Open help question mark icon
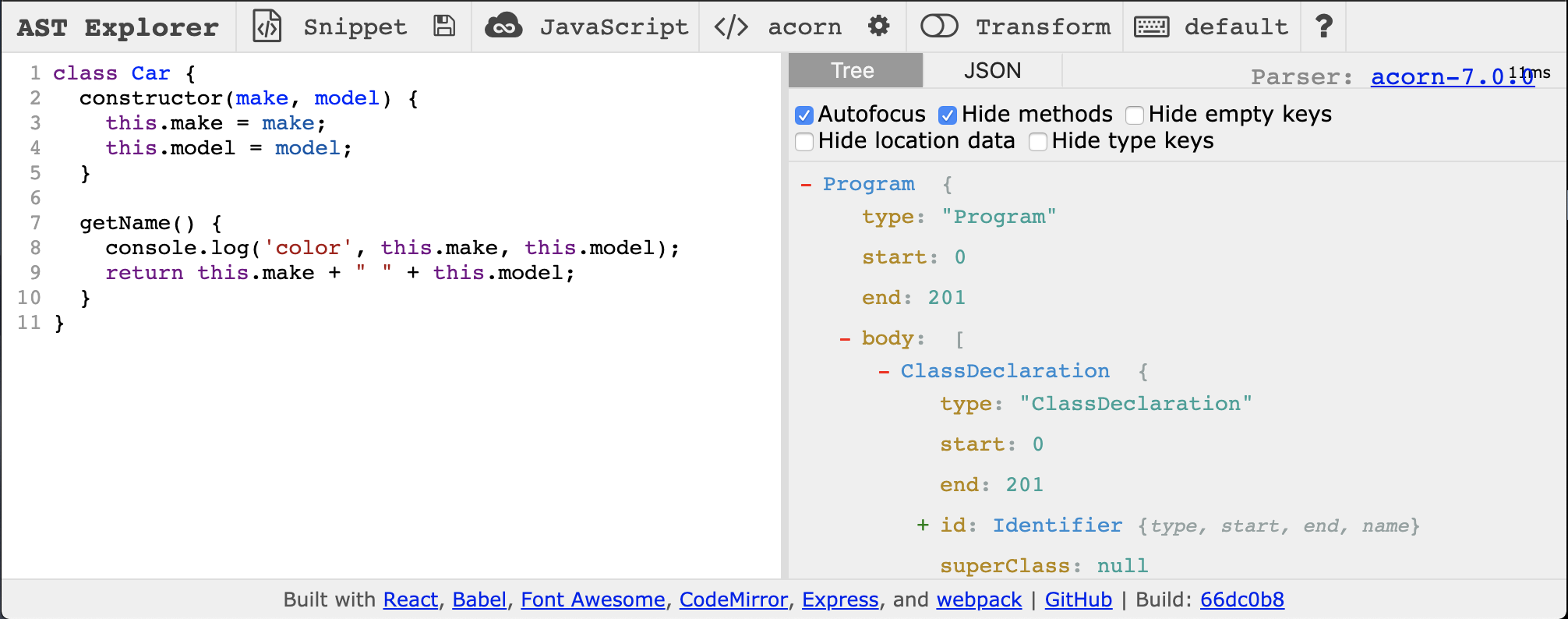 pyautogui.click(x=1323, y=27)
